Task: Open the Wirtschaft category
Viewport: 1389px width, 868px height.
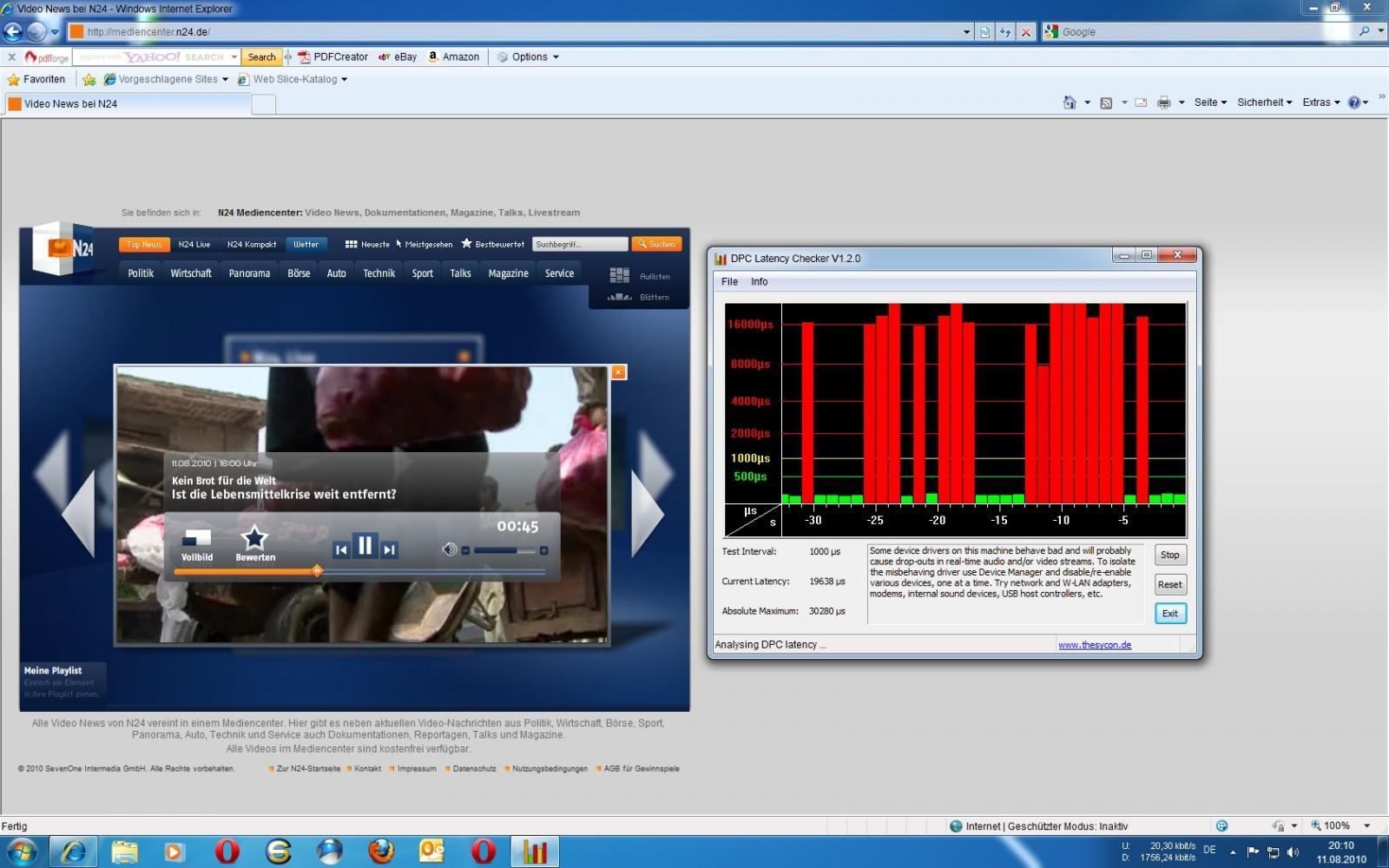Action: (191, 273)
